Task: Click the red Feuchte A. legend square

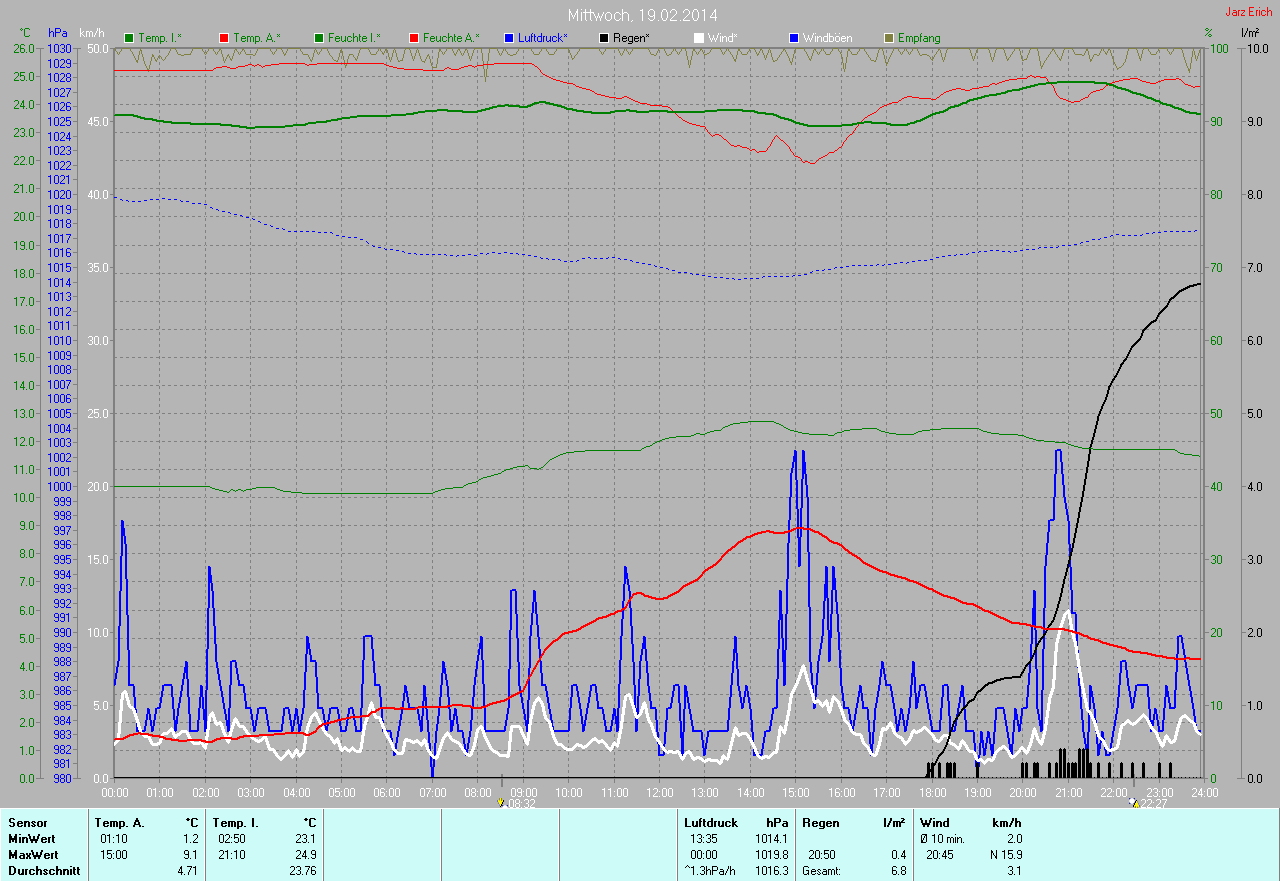Action: (x=414, y=38)
